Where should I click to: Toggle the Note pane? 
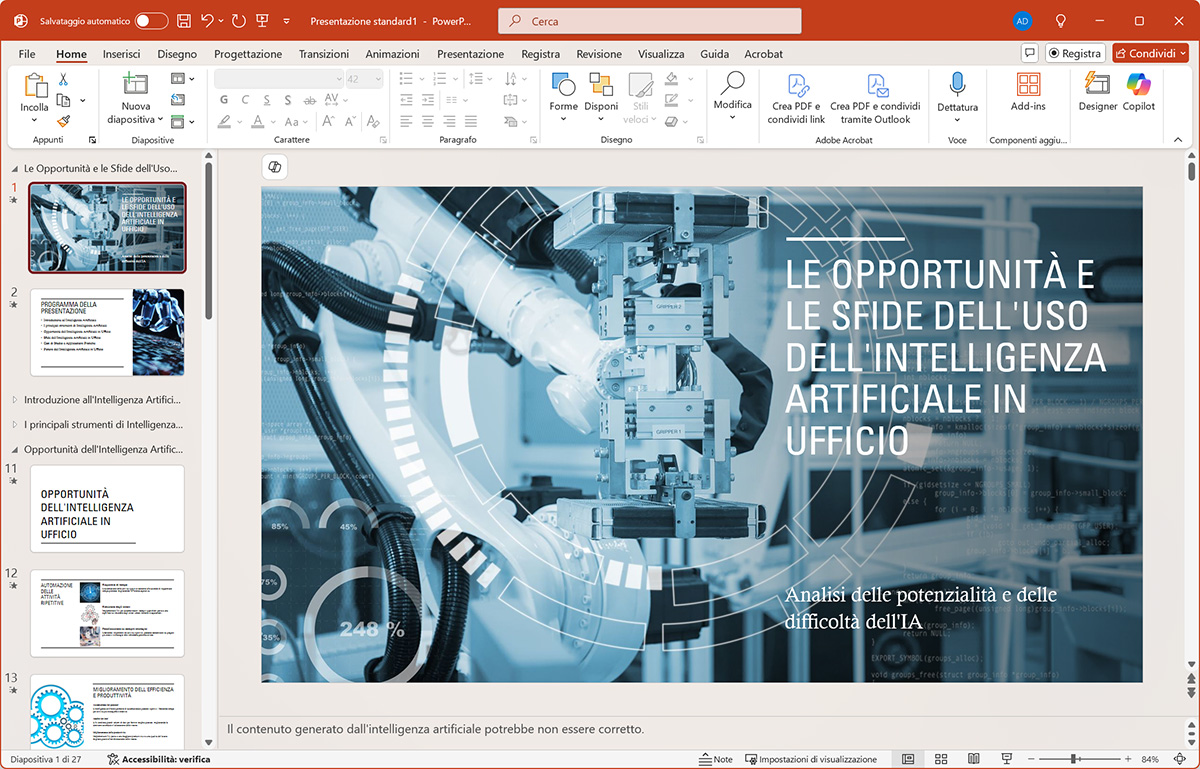point(716,759)
